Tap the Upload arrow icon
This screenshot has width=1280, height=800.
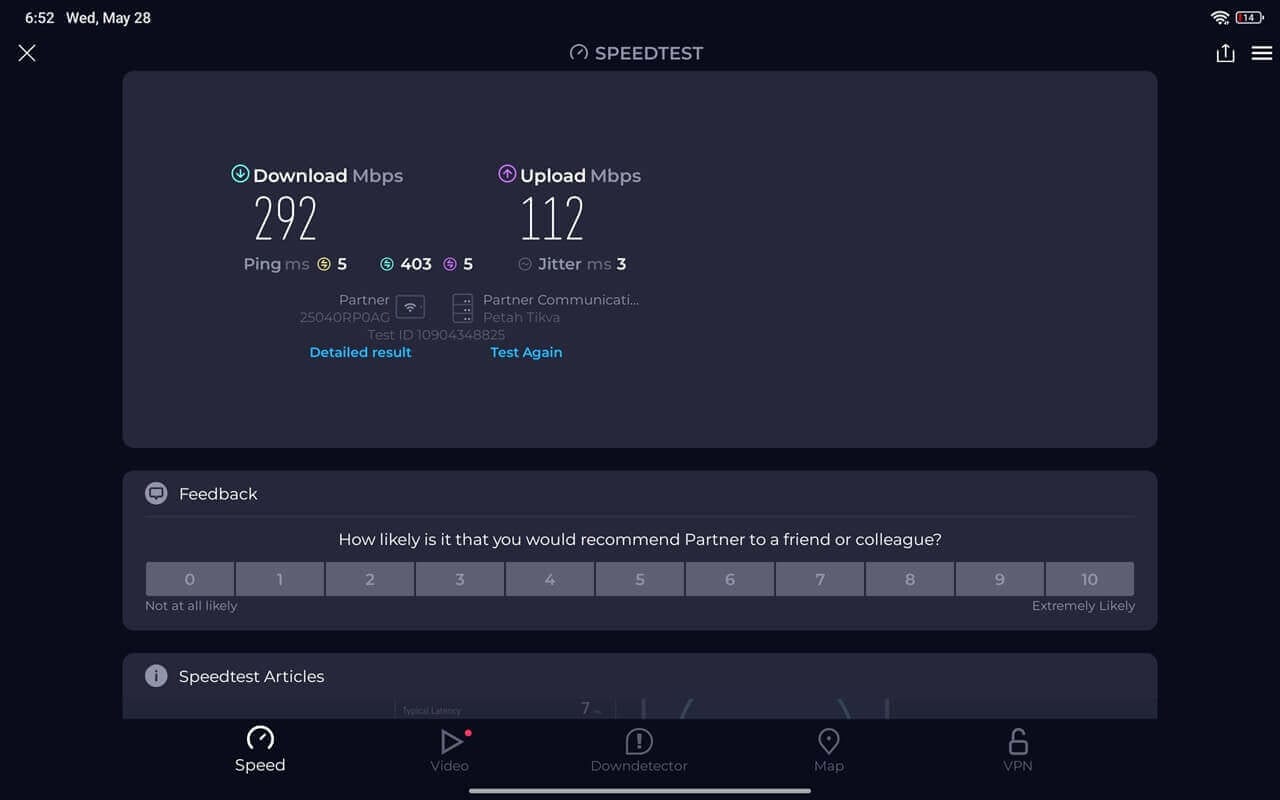click(507, 174)
